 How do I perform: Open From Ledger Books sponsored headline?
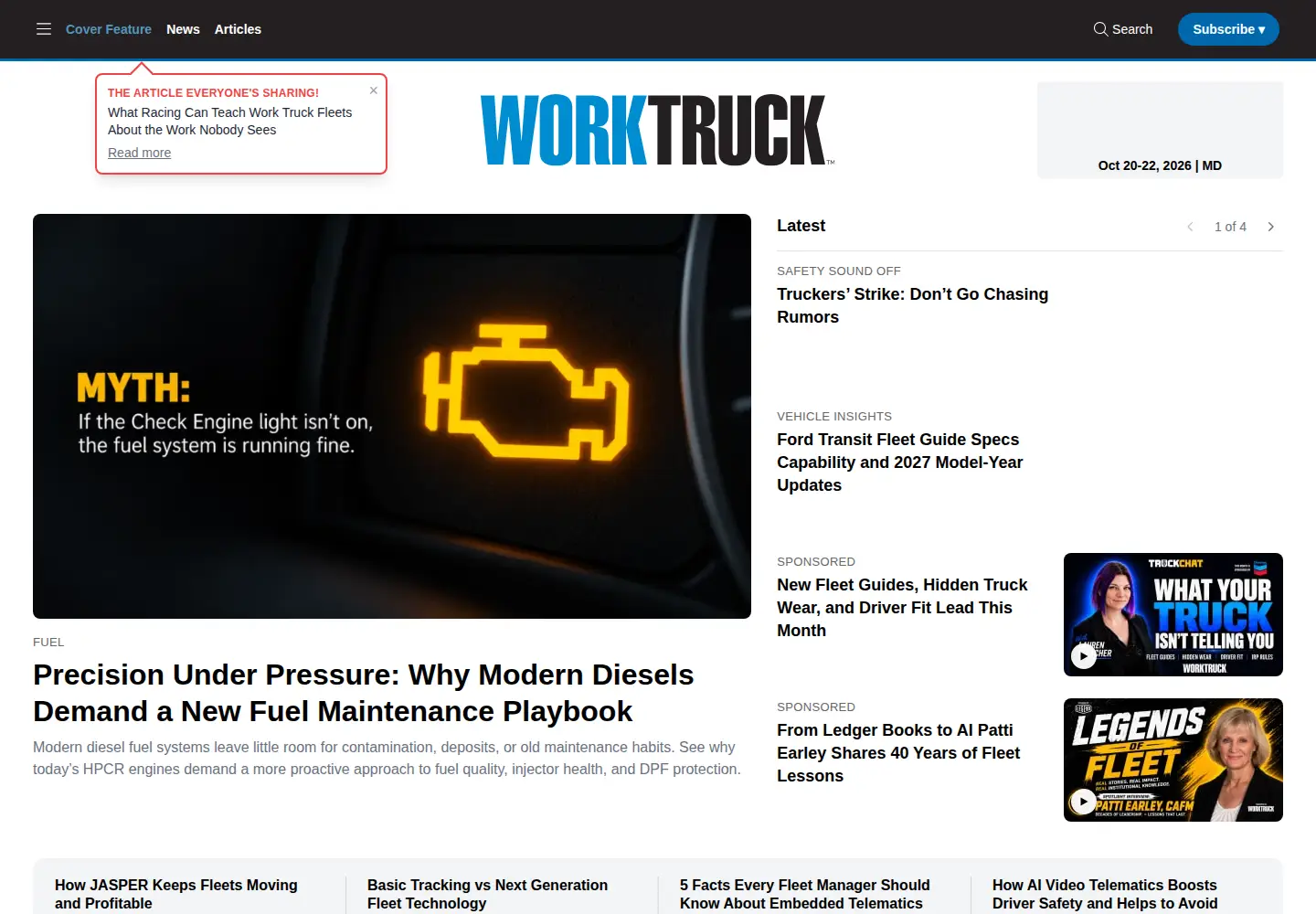898,753
